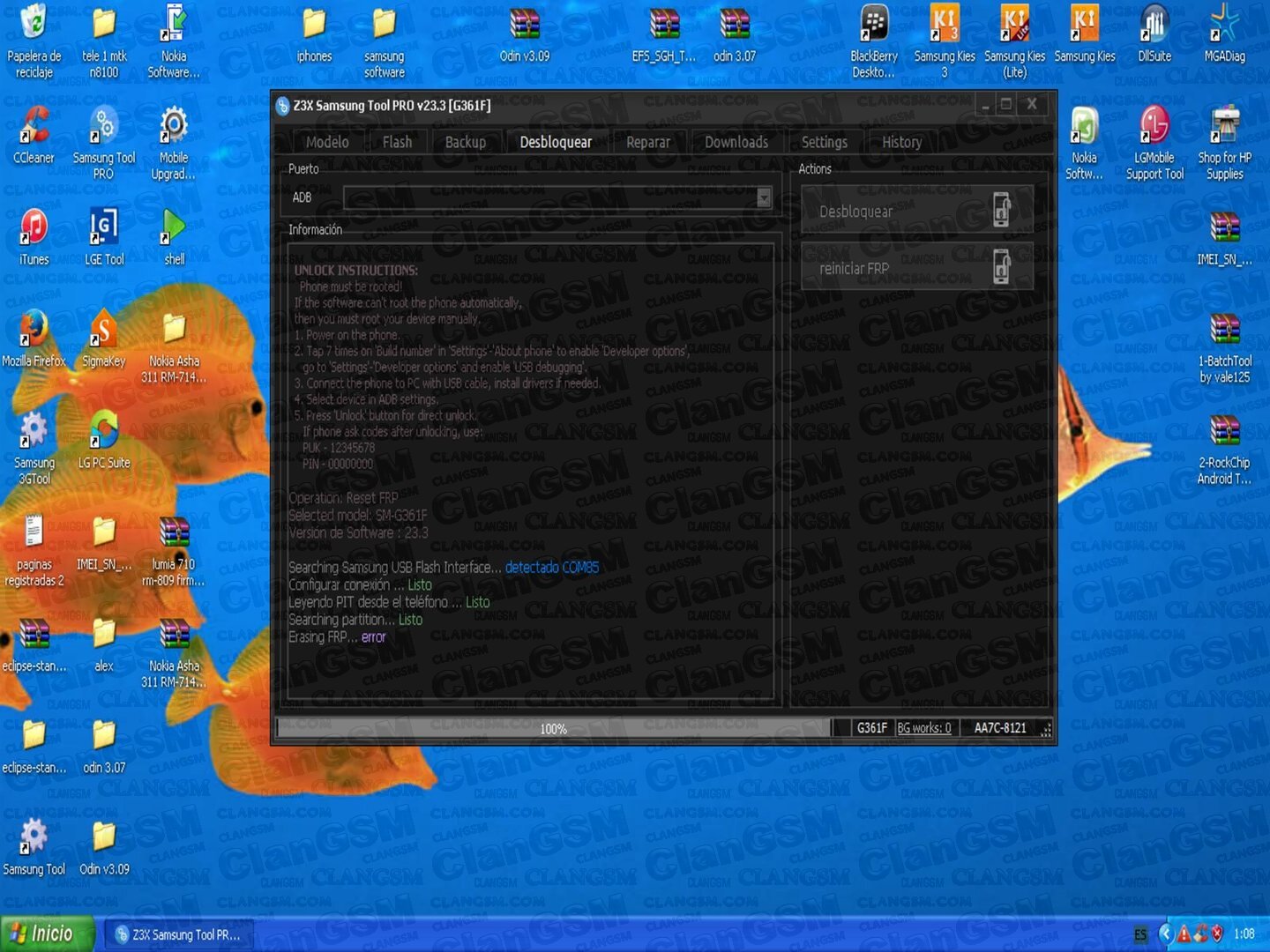Open the shell shortcut icon
The height and width of the screenshot is (952, 1270).
coord(174,238)
